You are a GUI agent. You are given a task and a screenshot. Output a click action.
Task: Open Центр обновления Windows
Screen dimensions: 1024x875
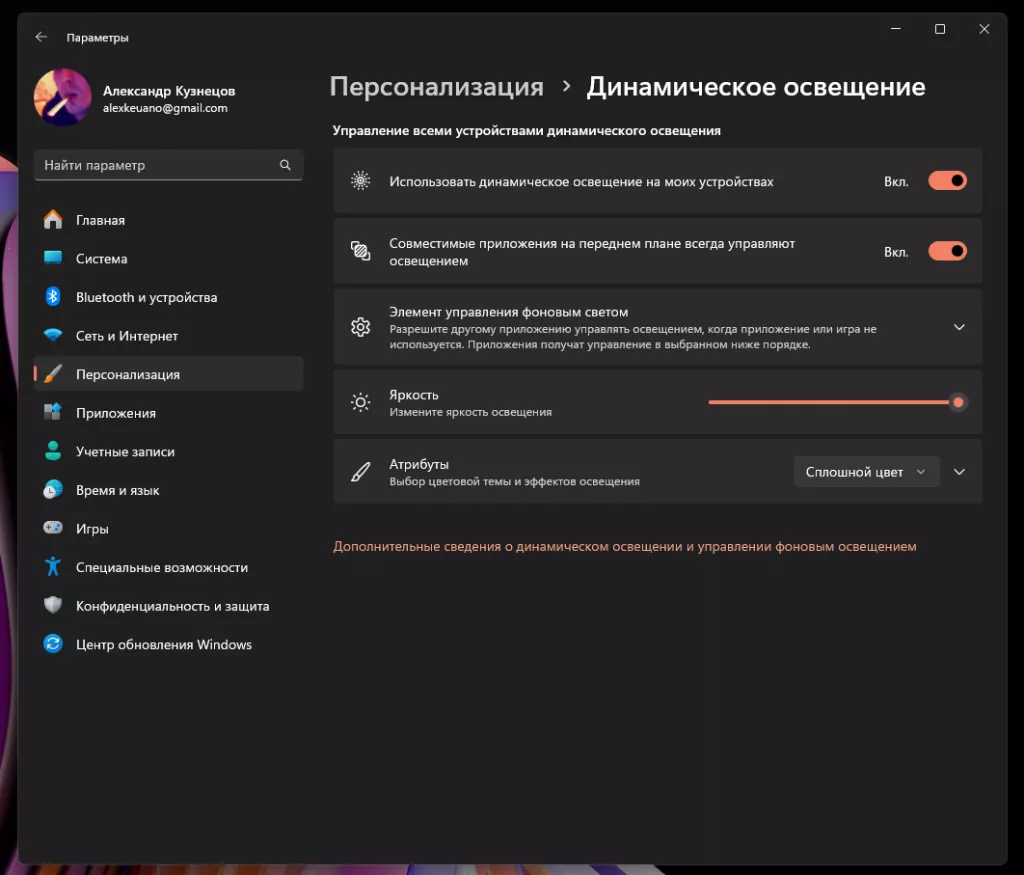click(163, 644)
